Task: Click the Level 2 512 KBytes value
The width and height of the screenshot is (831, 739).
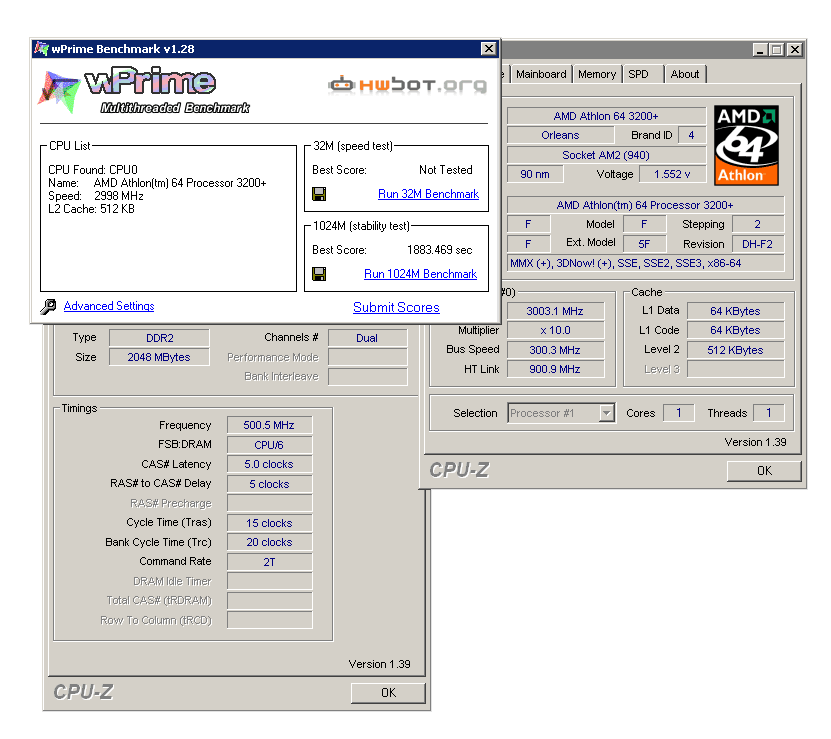Action: (736, 350)
